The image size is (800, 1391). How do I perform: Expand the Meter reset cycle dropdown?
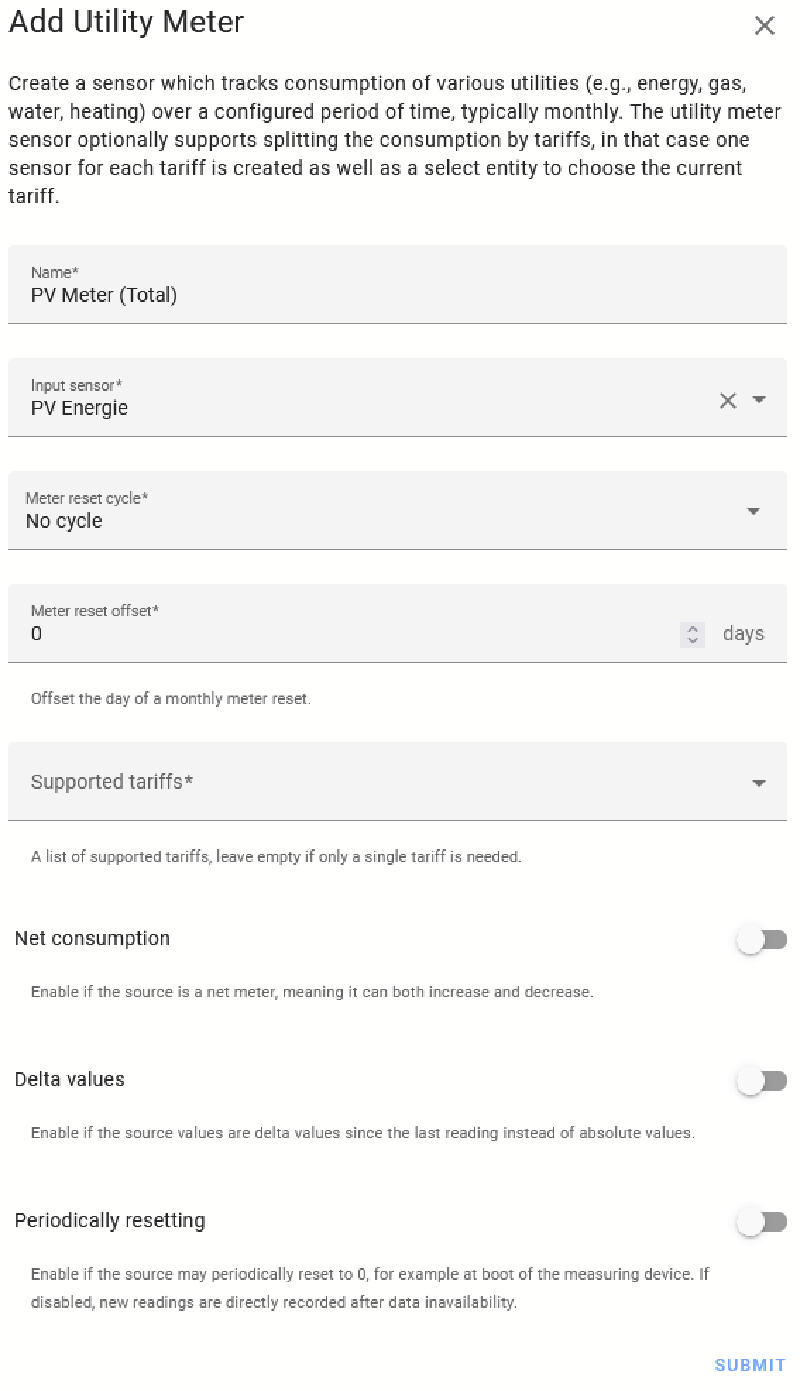tap(754, 511)
